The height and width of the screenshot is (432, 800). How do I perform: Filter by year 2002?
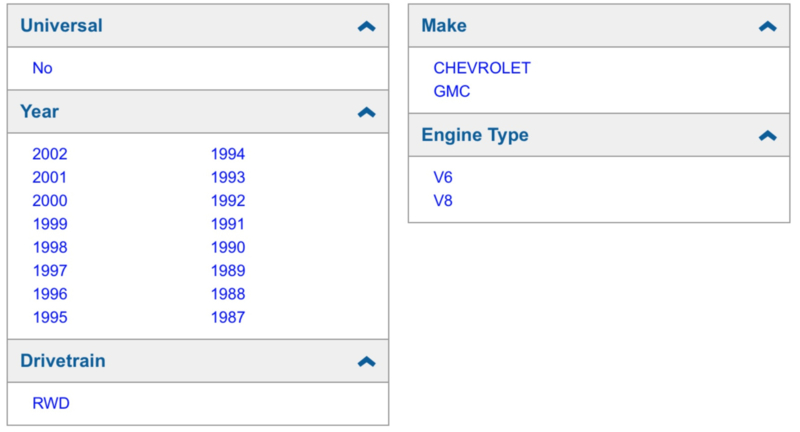(50, 154)
